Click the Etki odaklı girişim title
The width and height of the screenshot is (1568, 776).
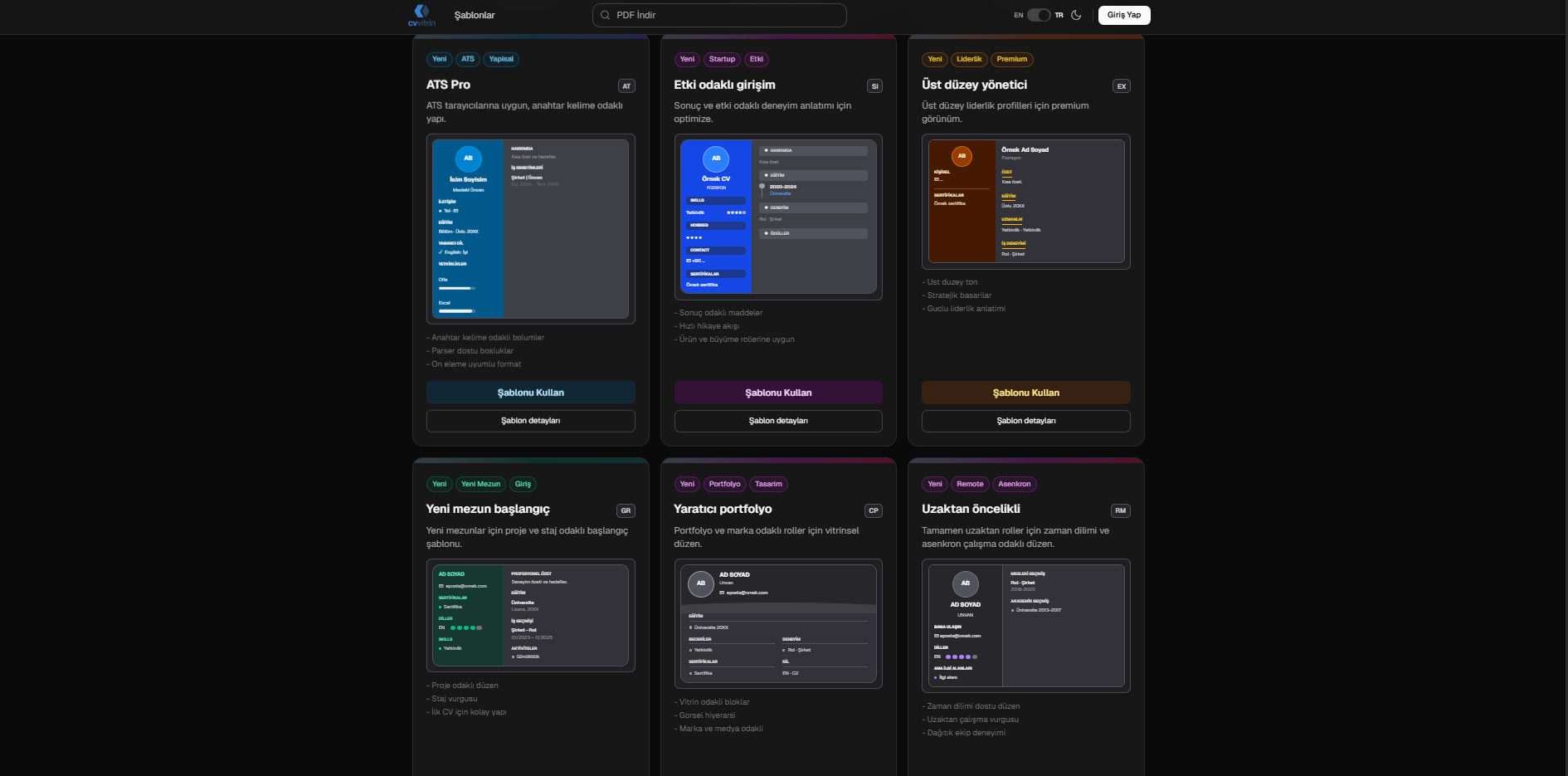(x=724, y=85)
